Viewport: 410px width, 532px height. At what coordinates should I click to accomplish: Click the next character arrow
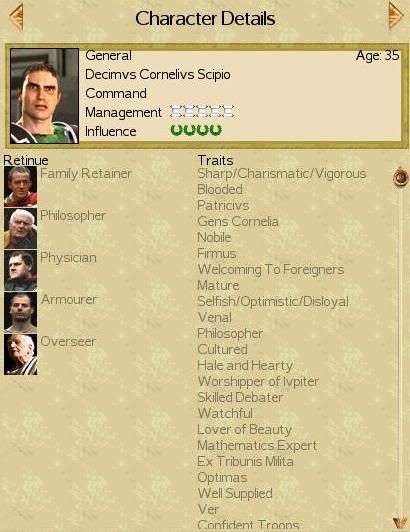tap(396, 16)
